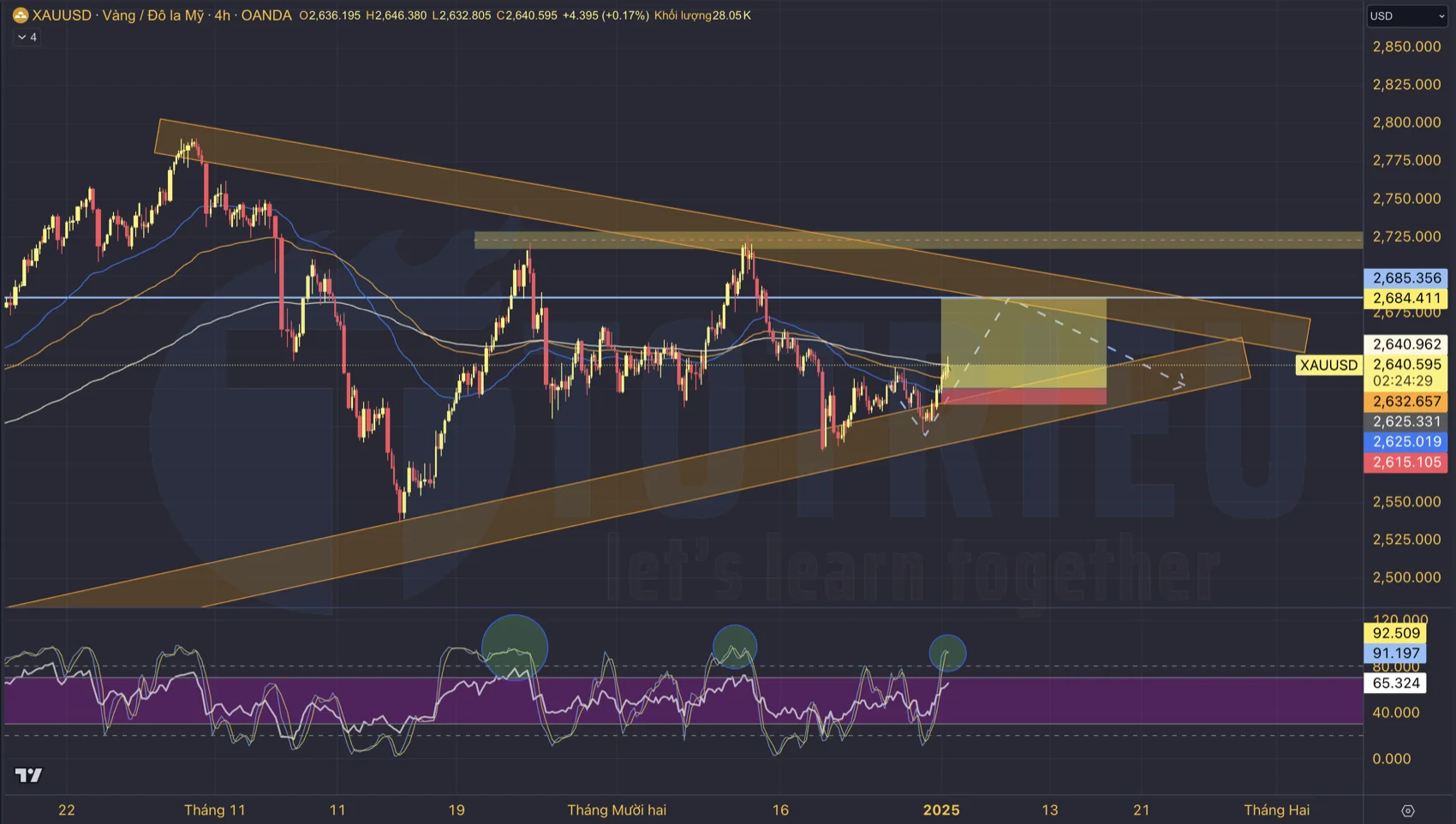Click 0.000 on the oscillator axis
The image size is (1456, 824).
[x=1392, y=759]
